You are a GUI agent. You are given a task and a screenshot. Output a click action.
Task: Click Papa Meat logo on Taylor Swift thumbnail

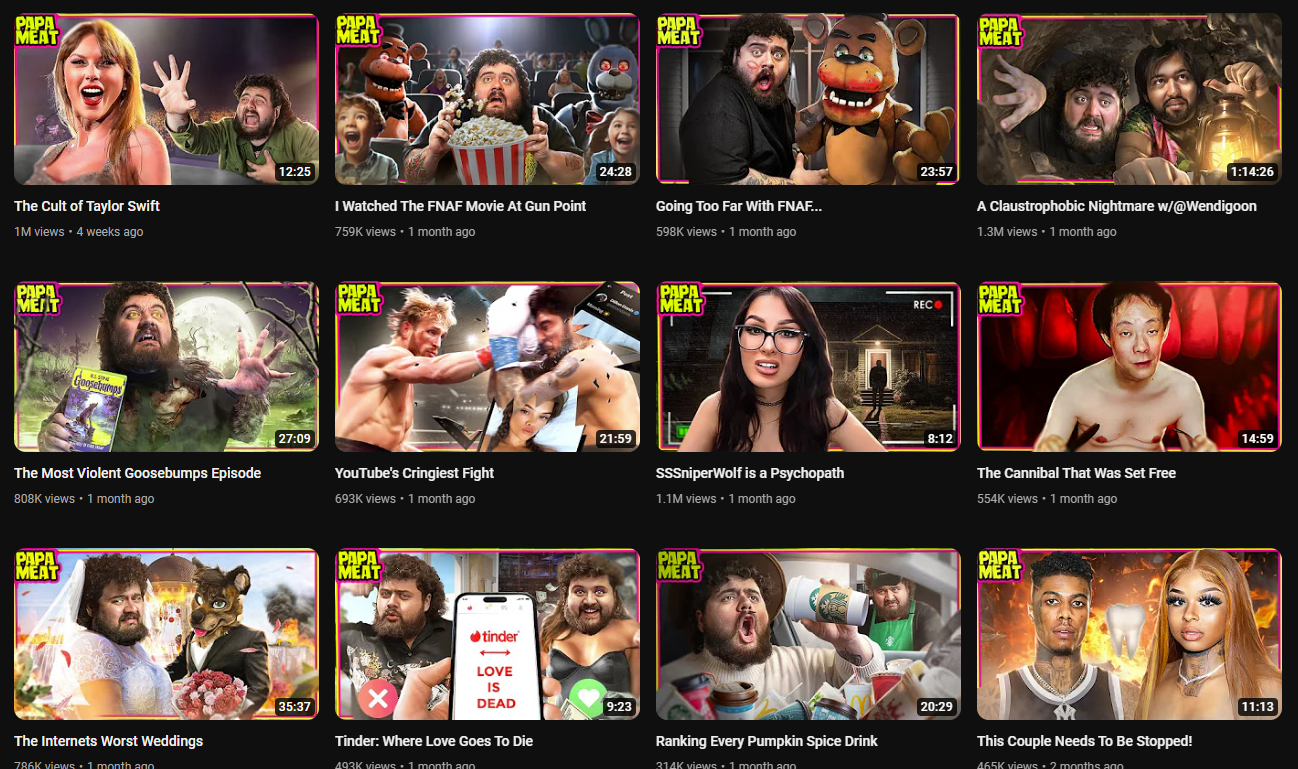[x=36, y=31]
